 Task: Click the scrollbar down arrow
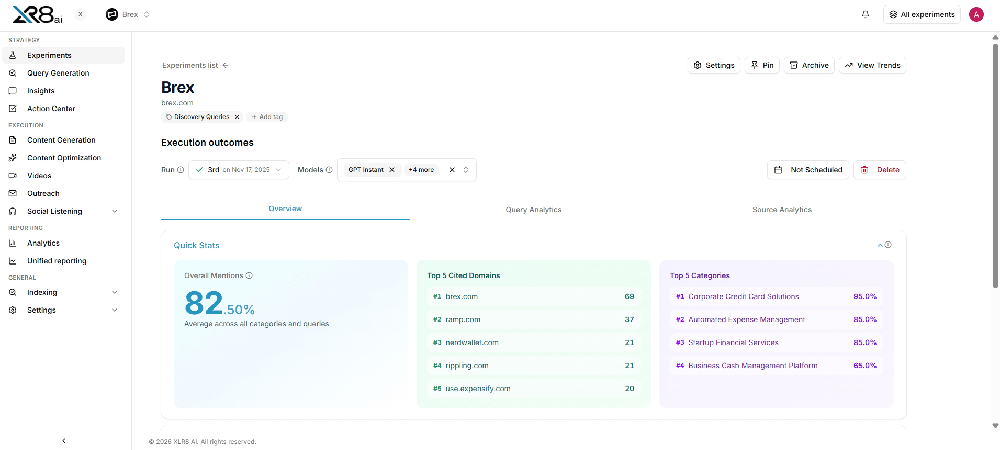click(995, 425)
